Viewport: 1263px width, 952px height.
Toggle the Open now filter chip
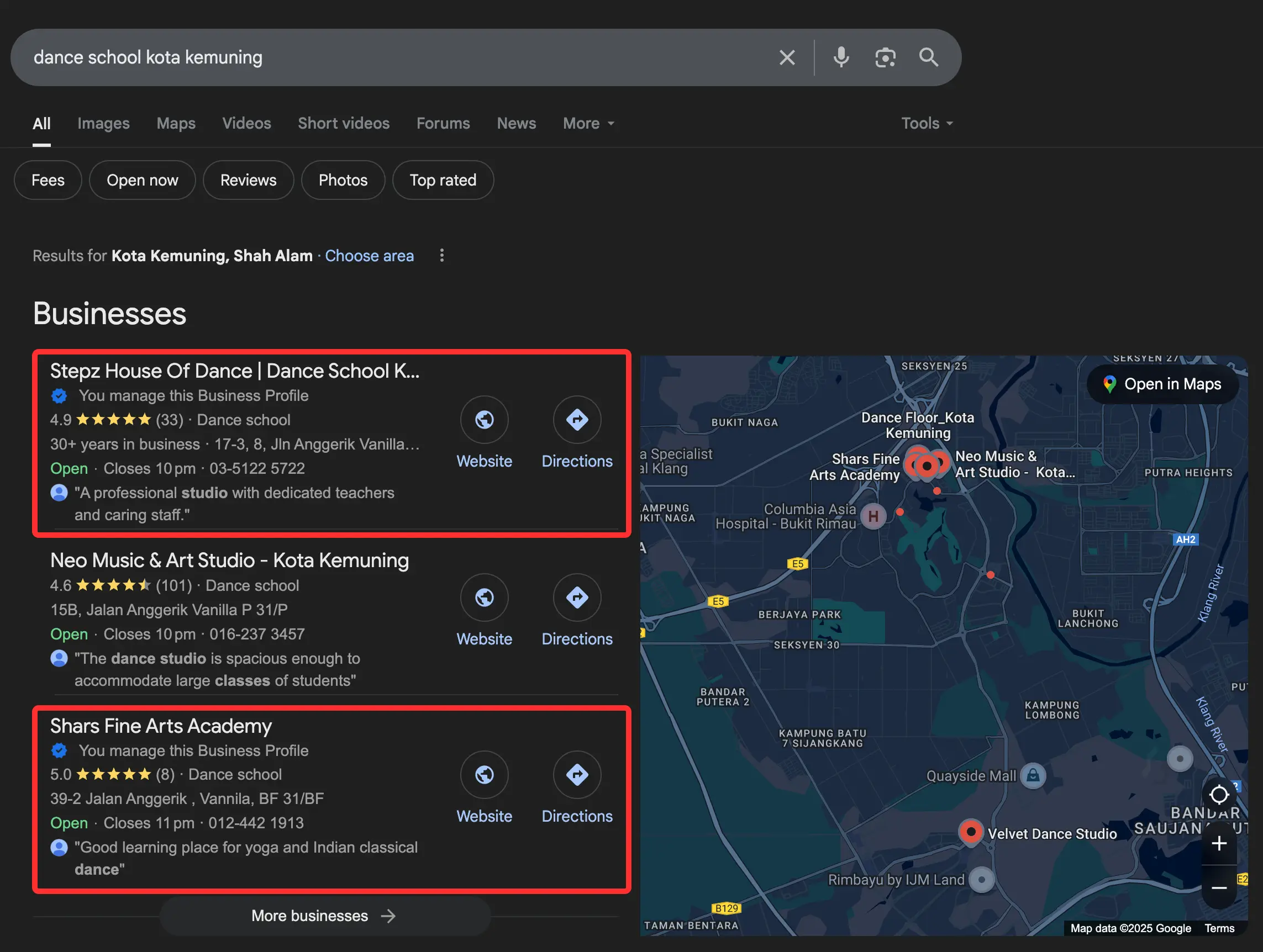tap(142, 181)
